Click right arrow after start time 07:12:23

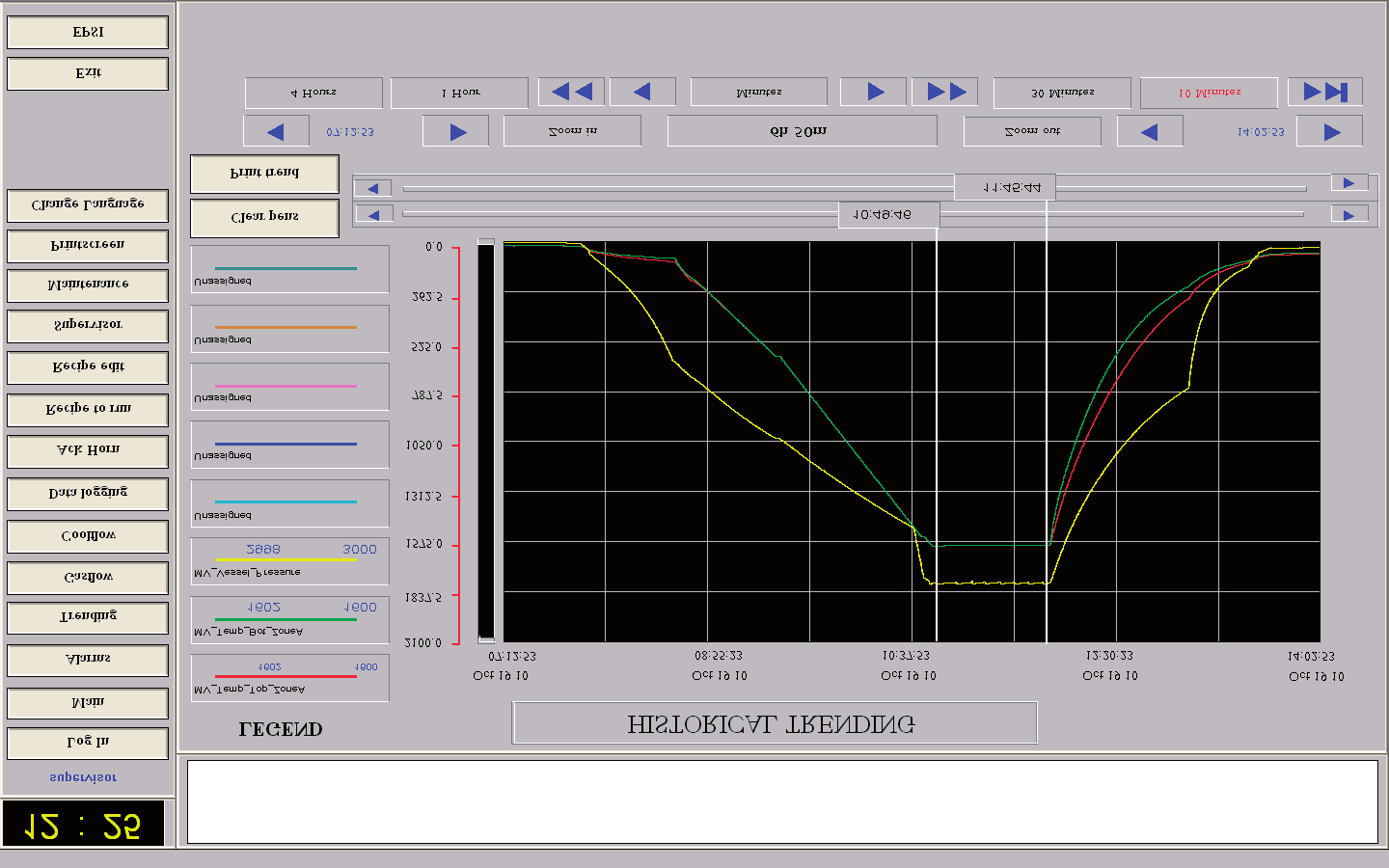(456, 131)
